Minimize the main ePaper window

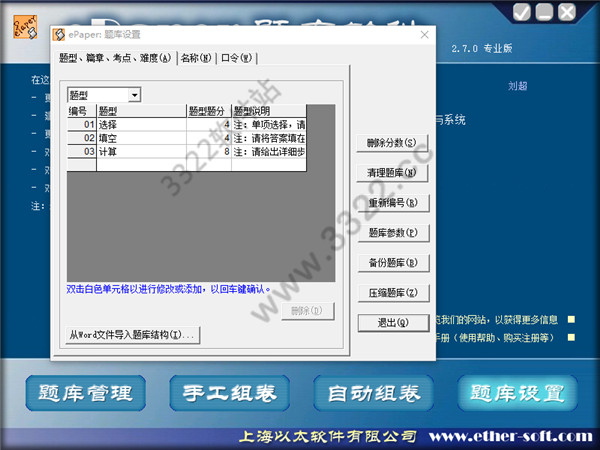[544, 12]
